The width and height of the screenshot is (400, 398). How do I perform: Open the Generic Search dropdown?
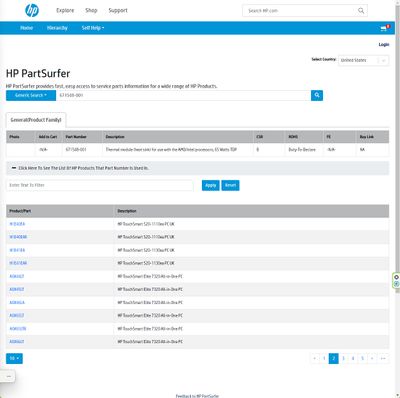point(31,95)
